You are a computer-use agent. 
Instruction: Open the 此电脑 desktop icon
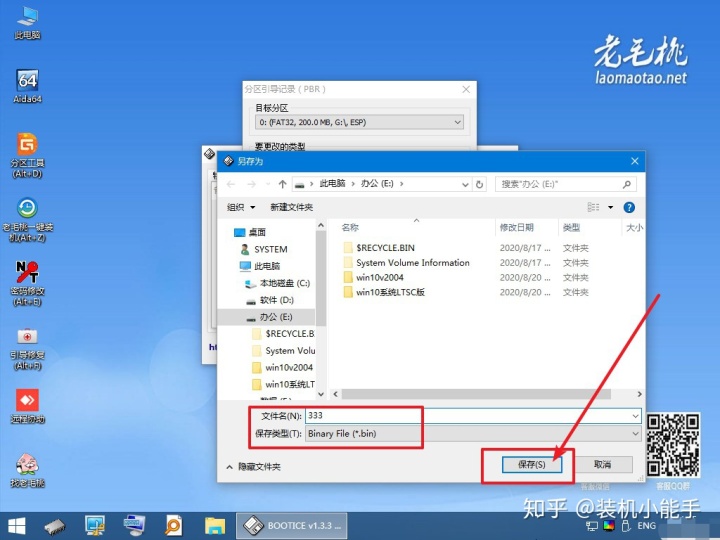click(27, 23)
